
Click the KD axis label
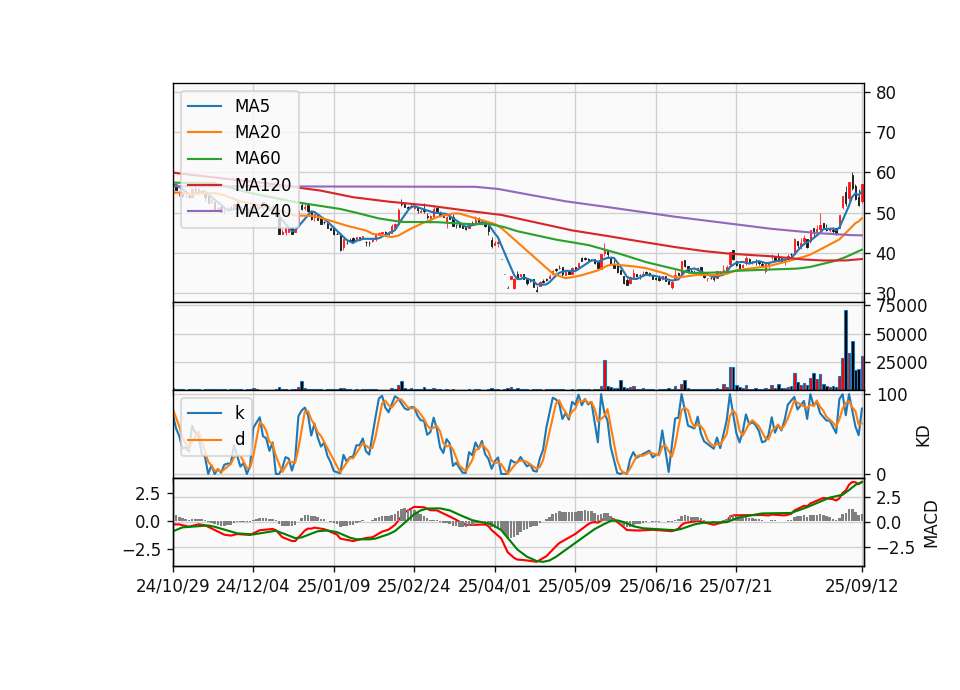(923, 437)
